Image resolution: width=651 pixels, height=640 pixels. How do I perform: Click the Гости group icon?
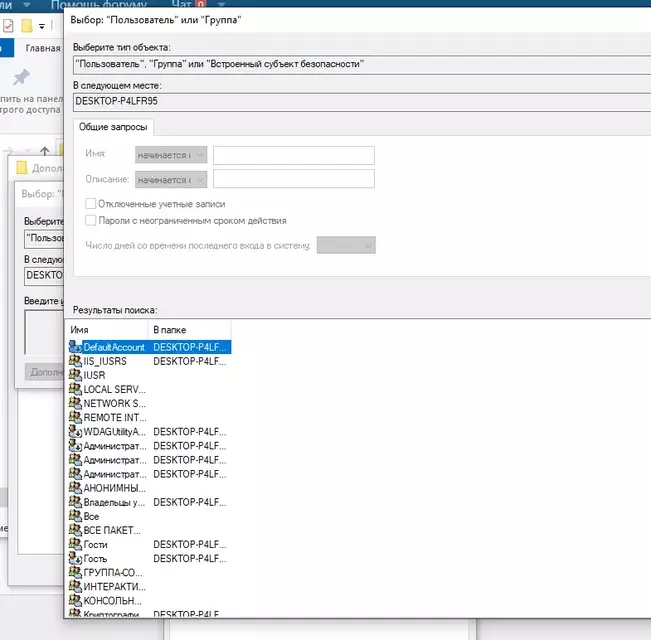[75, 544]
